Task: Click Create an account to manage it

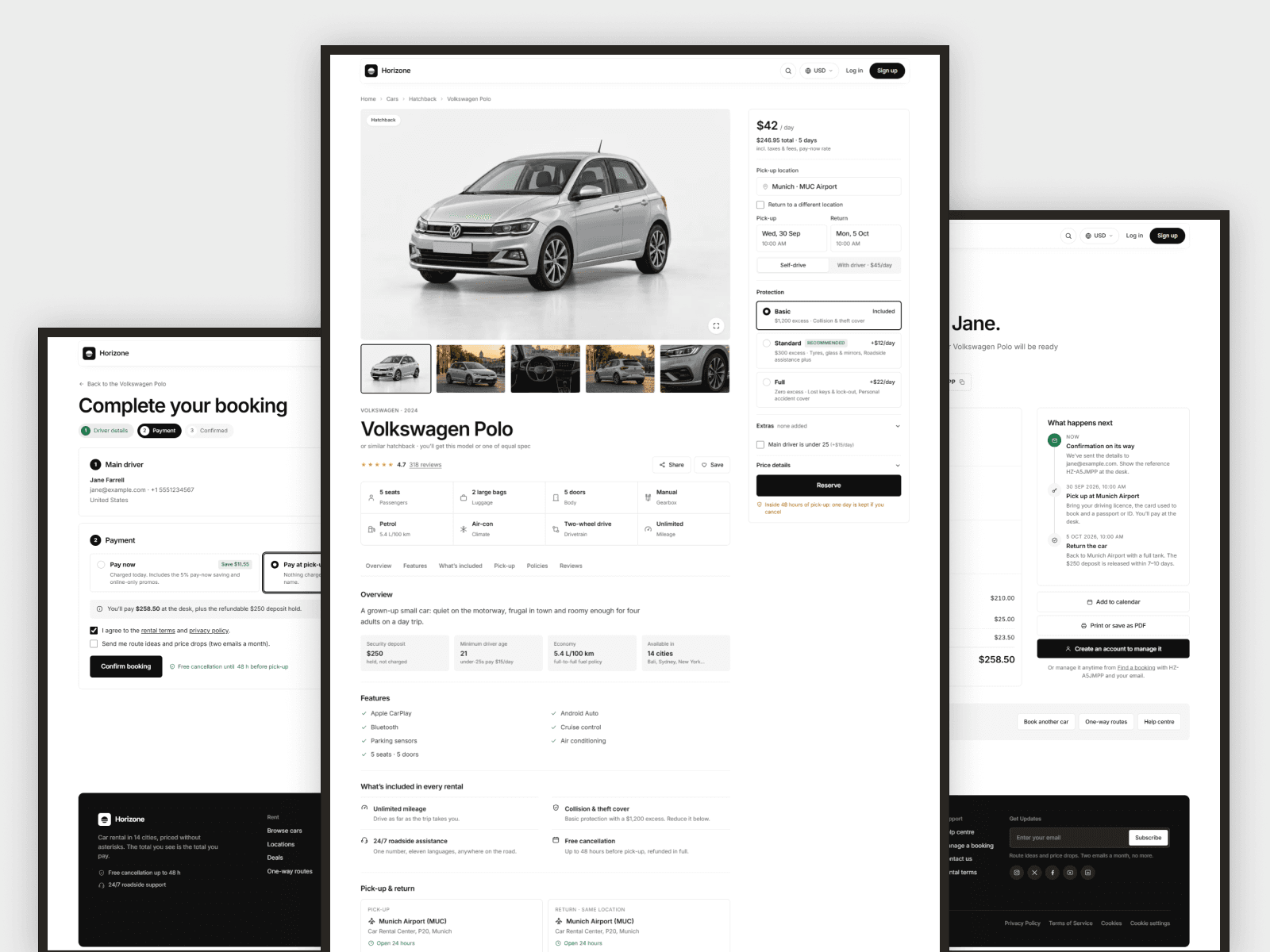Action: pos(1113,649)
